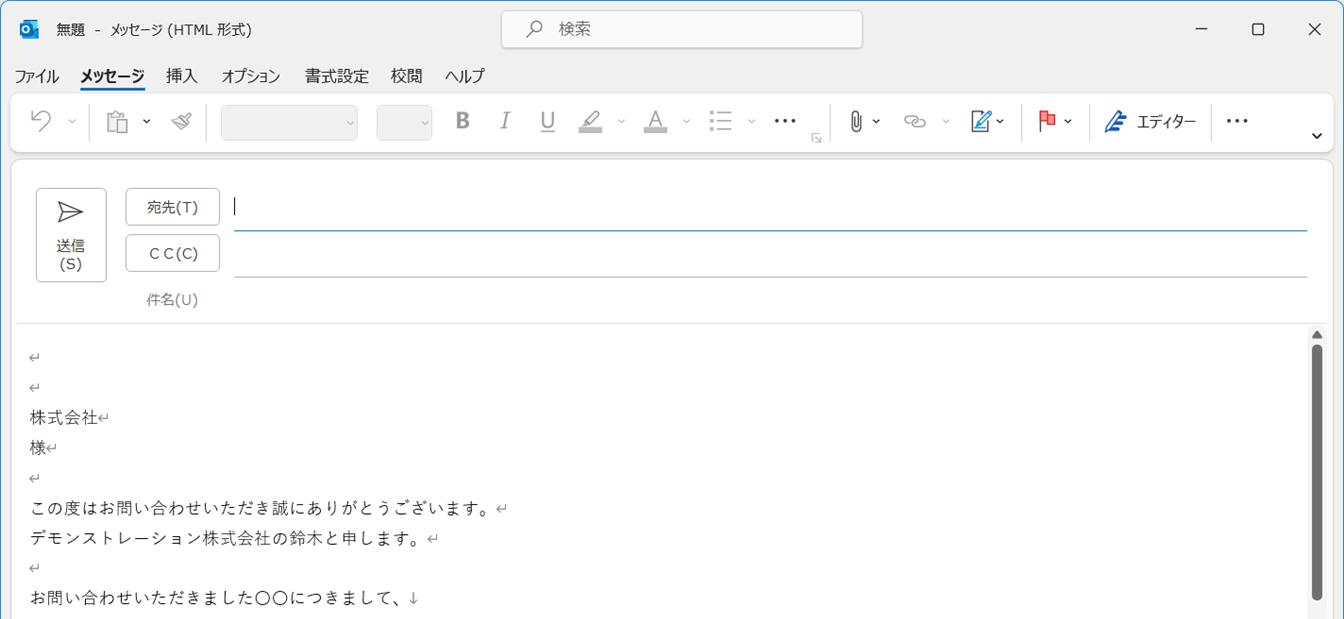Open the font name dropdown
Image resolution: width=1344 pixels, height=619 pixels.
pyautogui.click(x=289, y=122)
